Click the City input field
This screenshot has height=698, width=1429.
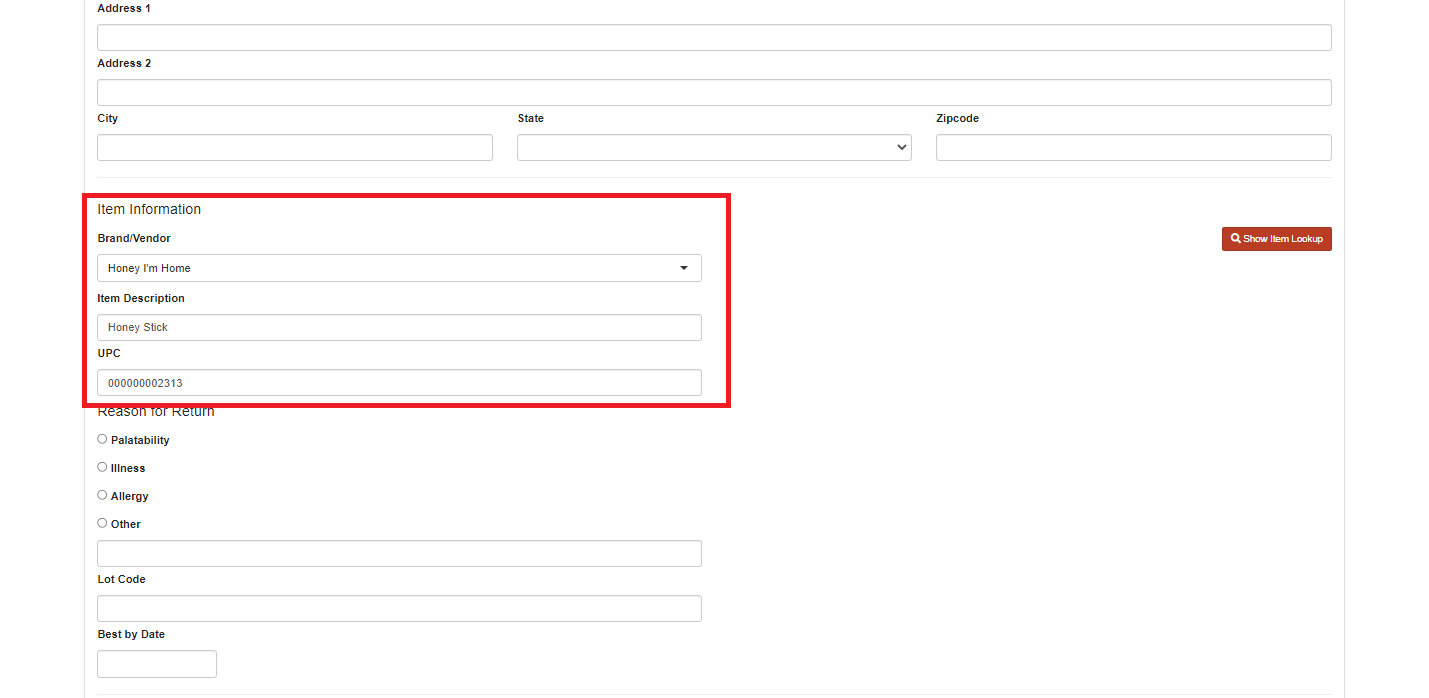pos(295,148)
